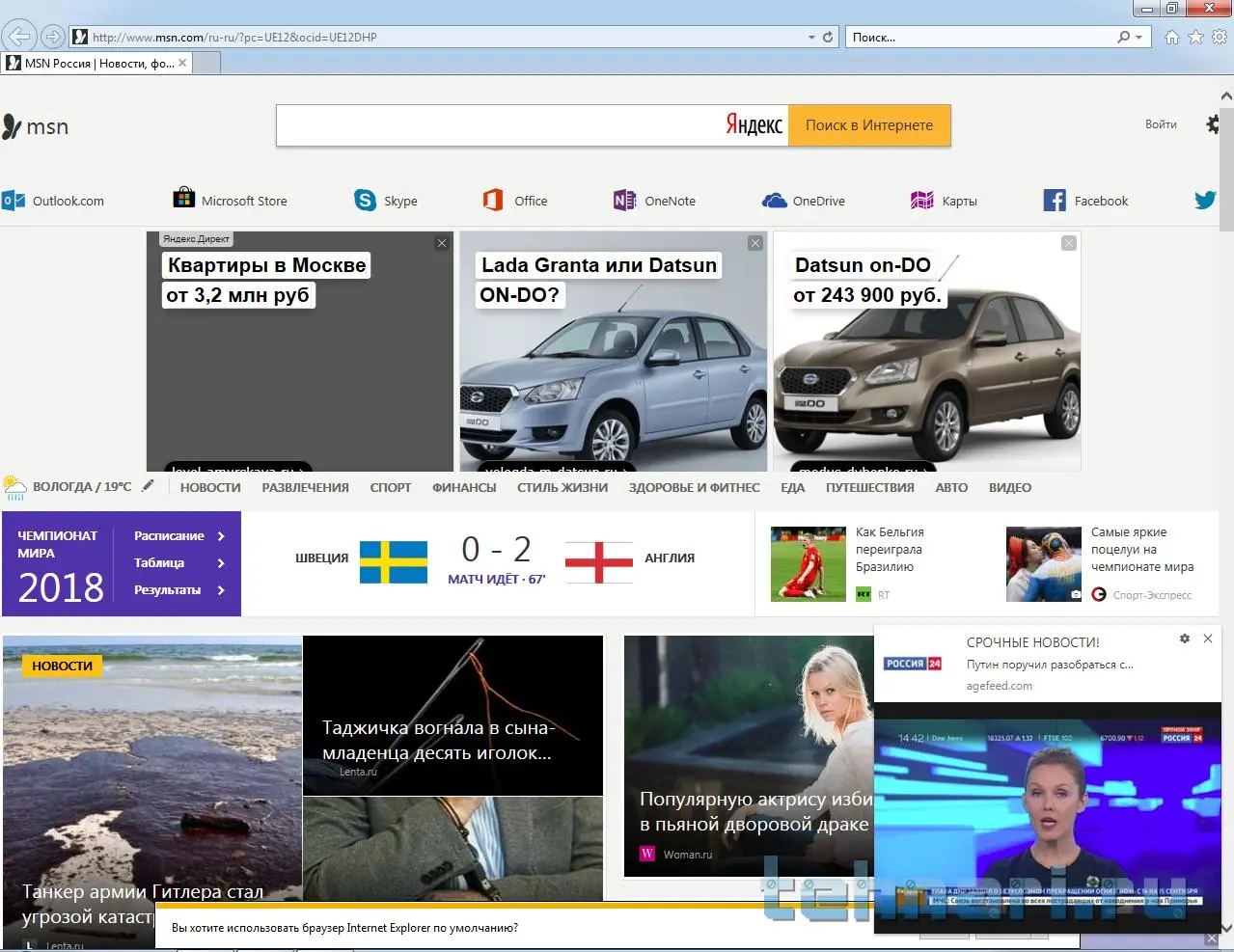Open the РАЗВЛЕЧЕНИЯ menu section

(x=305, y=487)
